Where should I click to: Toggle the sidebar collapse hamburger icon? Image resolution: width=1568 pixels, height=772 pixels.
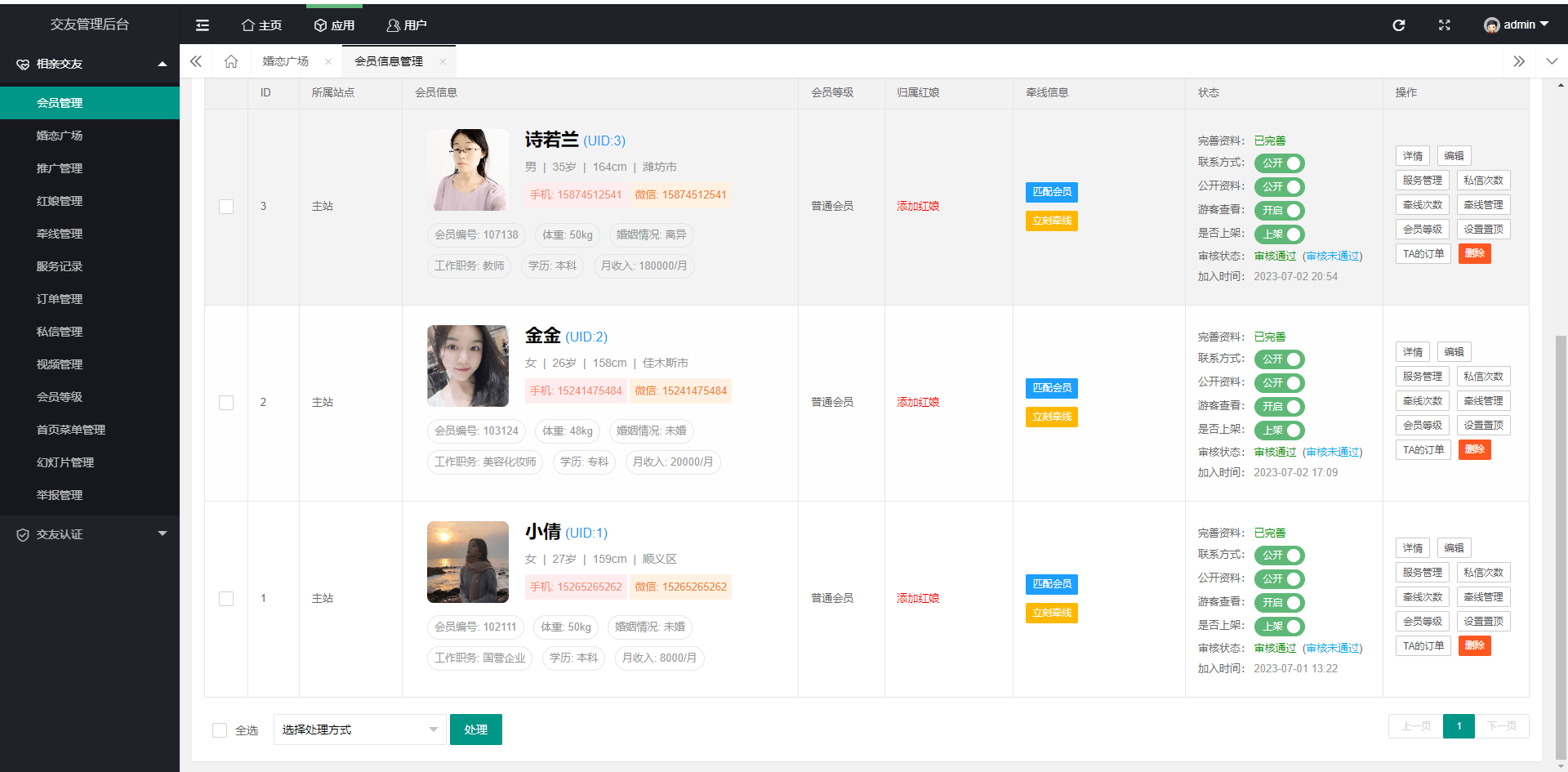(x=203, y=25)
